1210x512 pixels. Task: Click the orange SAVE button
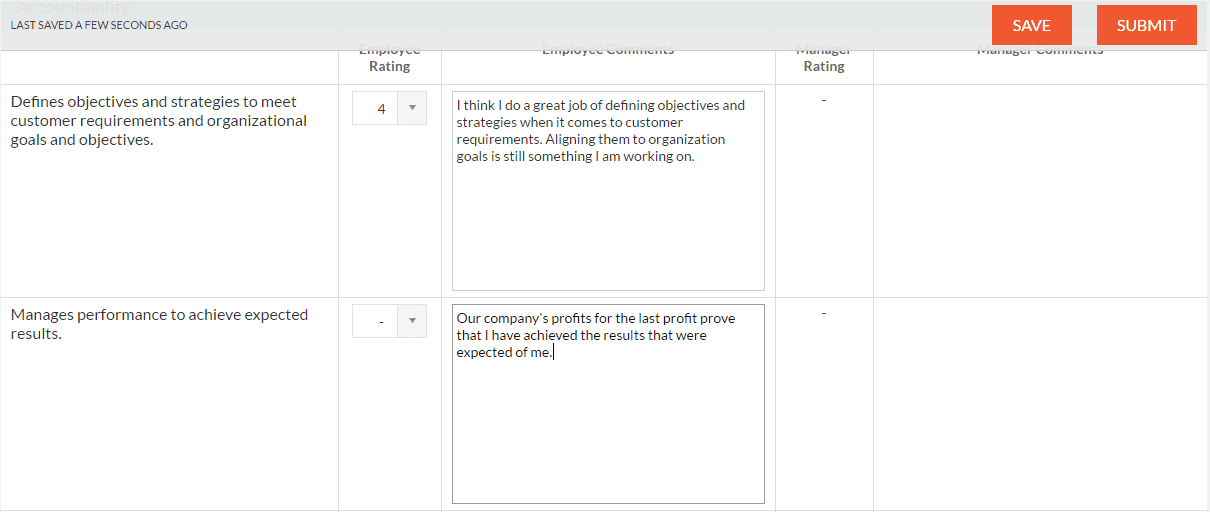click(1032, 26)
